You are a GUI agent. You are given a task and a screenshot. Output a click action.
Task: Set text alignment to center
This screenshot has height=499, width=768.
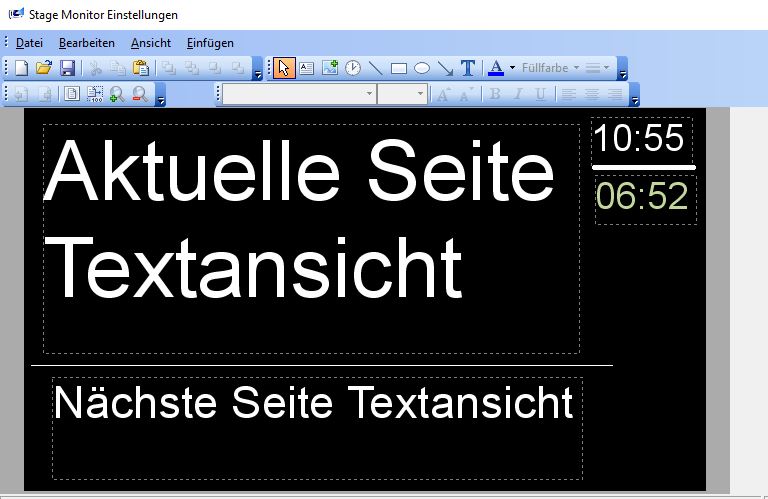(592, 94)
